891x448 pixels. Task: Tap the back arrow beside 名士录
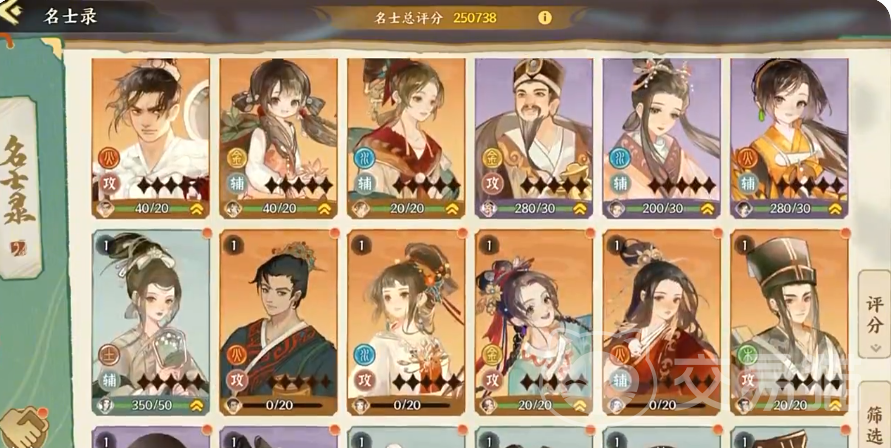pyautogui.click(x=10, y=13)
